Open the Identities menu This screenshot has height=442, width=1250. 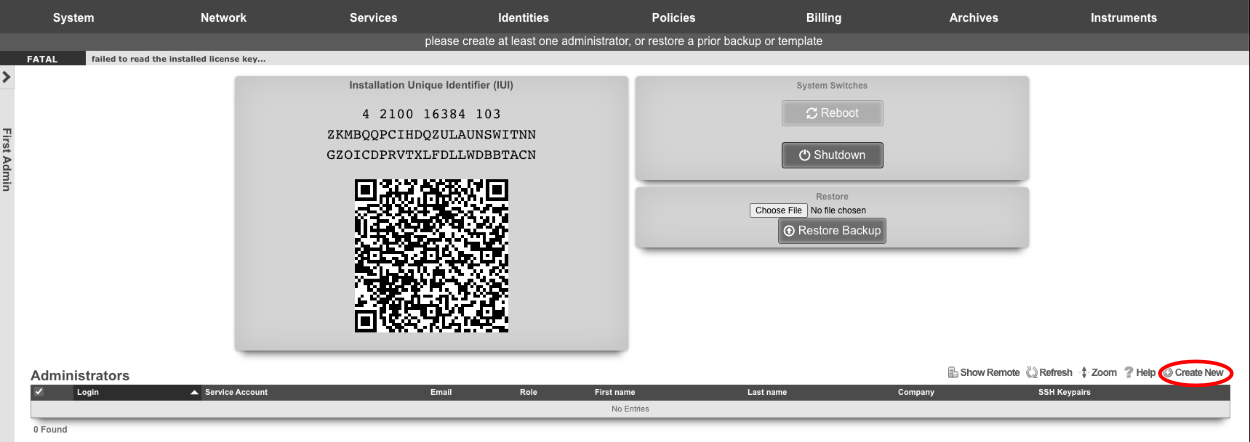pos(523,17)
